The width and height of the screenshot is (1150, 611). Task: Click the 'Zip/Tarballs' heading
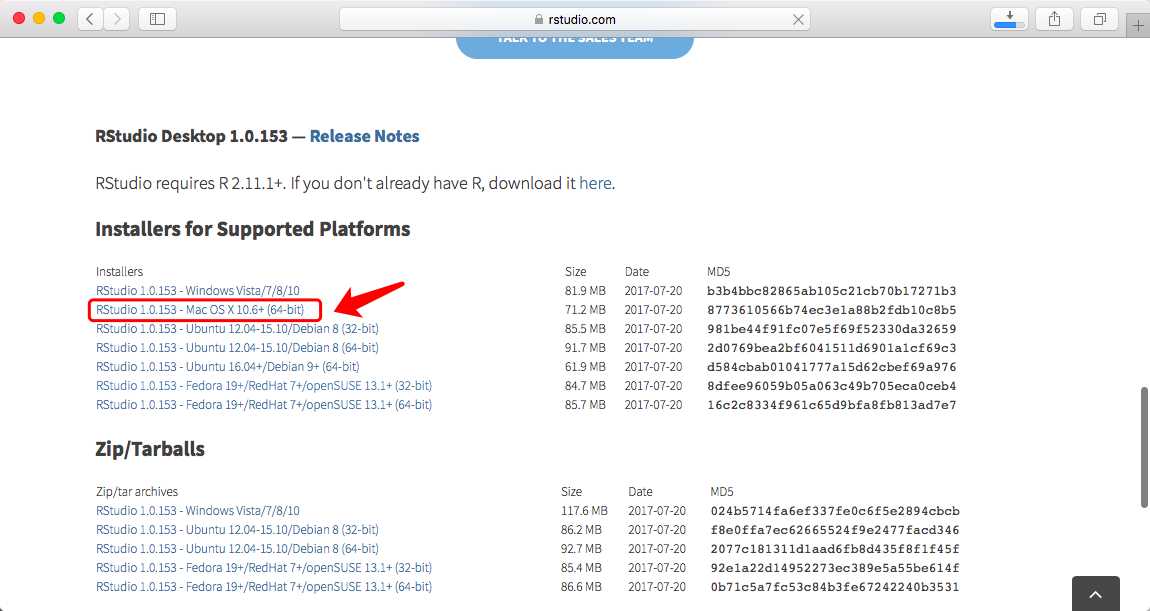coord(150,449)
